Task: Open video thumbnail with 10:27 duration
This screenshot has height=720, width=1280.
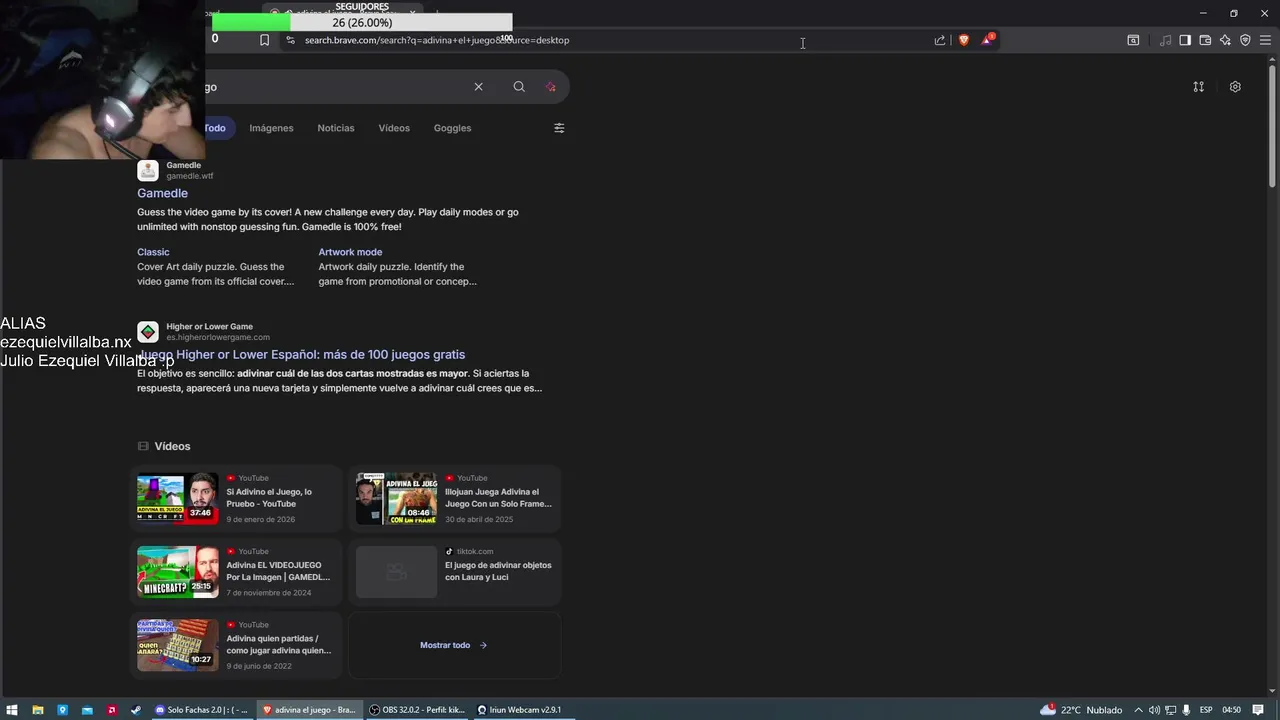Action: pos(177,645)
